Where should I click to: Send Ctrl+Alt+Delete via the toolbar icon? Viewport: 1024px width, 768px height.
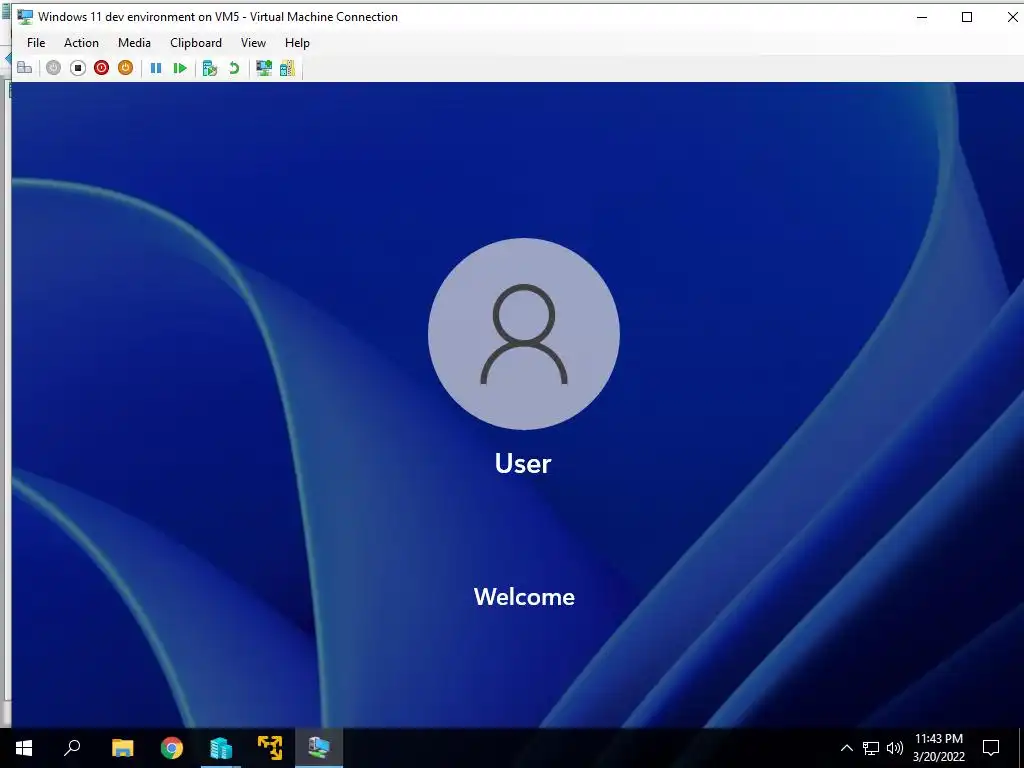(x=25, y=68)
